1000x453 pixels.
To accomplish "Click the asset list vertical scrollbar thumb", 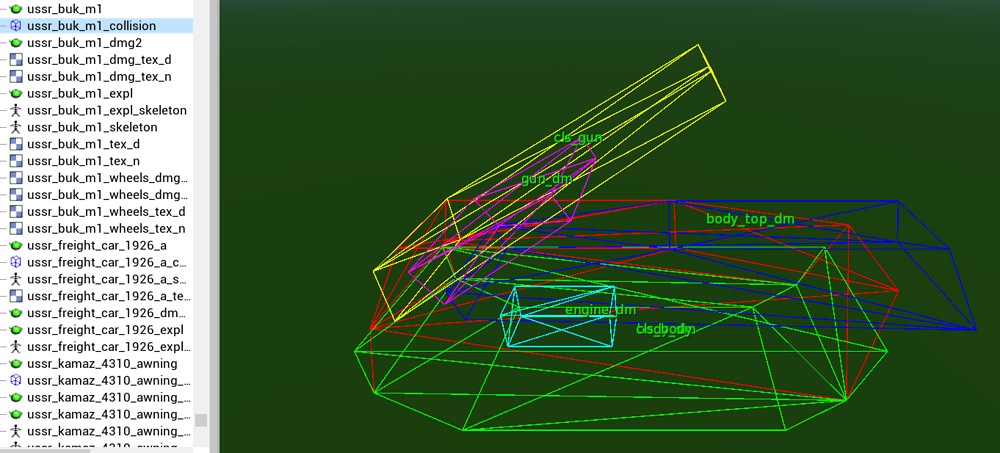I will tap(201, 420).
